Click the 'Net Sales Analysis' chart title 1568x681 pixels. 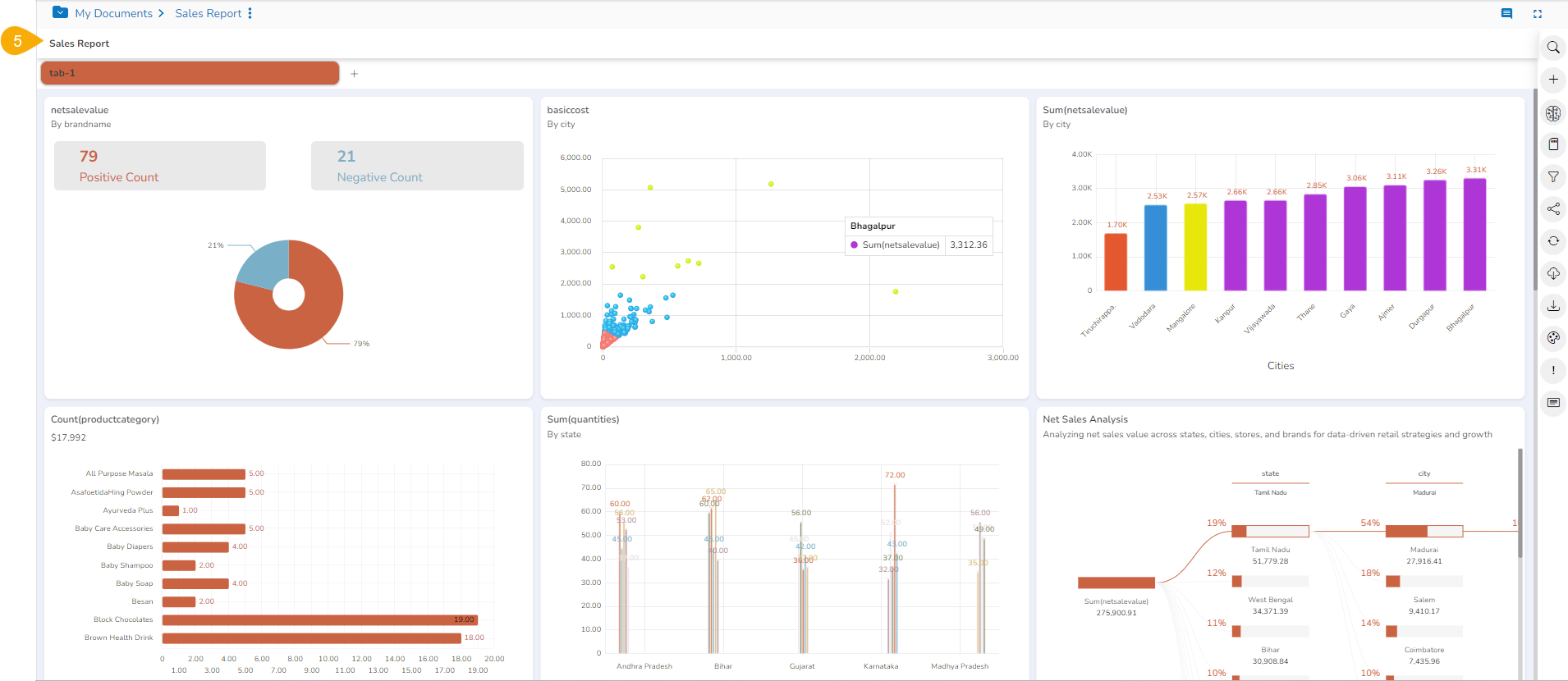click(1085, 419)
